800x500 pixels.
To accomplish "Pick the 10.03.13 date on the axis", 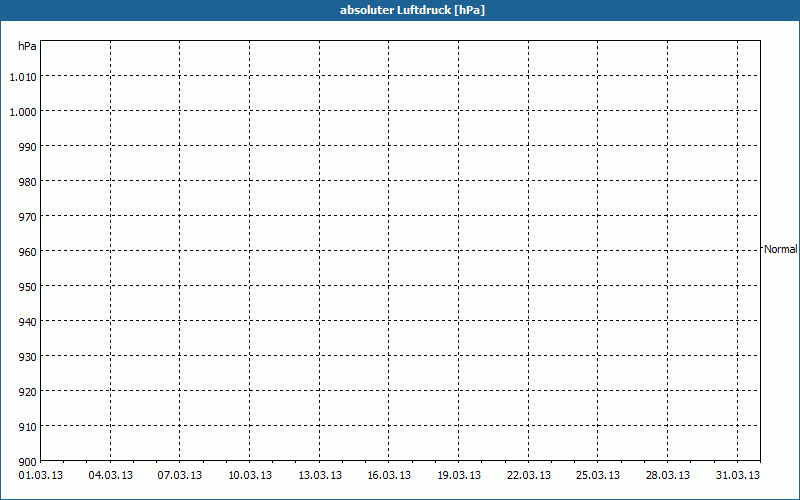I will (250, 476).
